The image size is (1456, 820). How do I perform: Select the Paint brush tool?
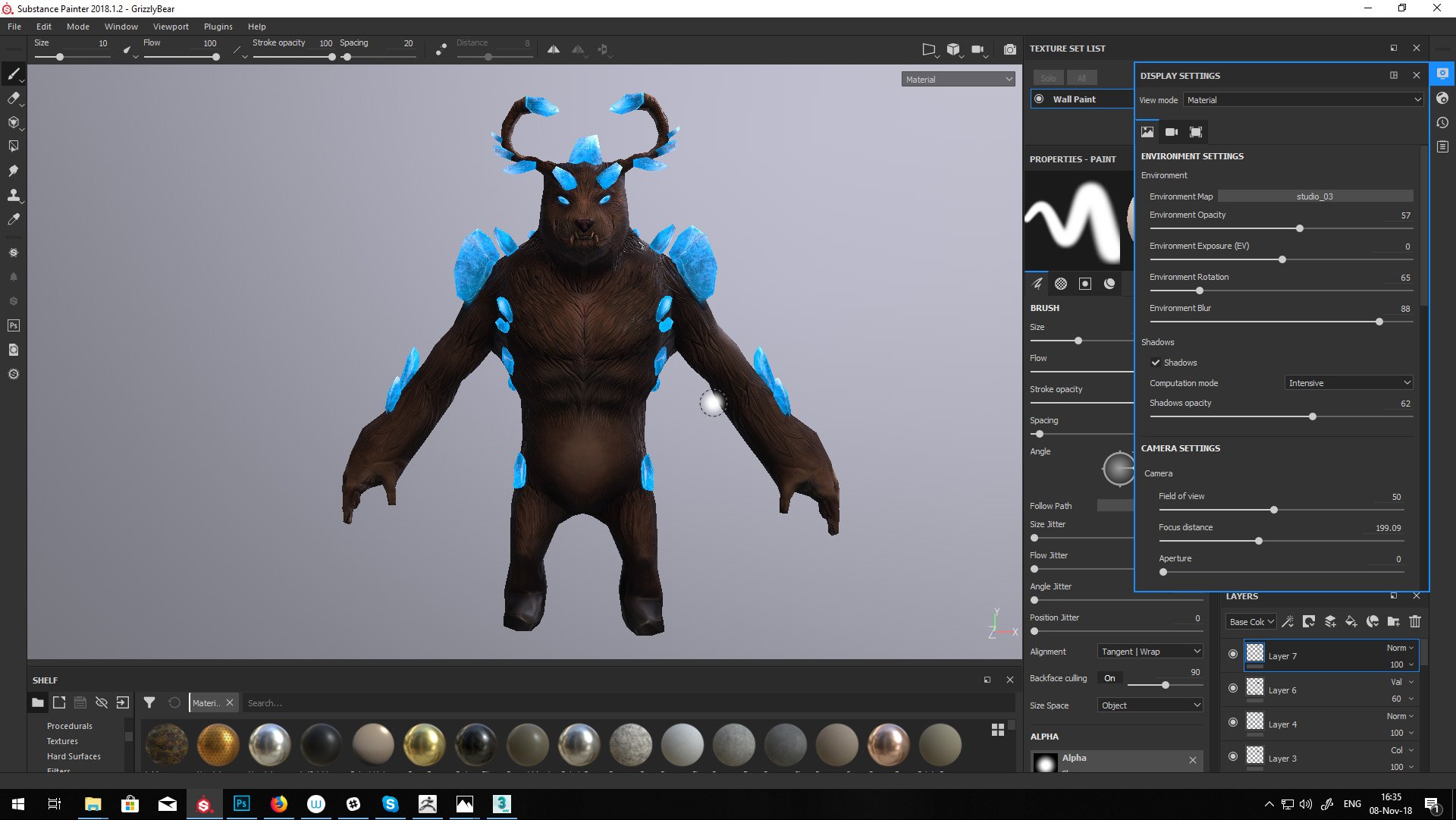(x=14, y=74)
